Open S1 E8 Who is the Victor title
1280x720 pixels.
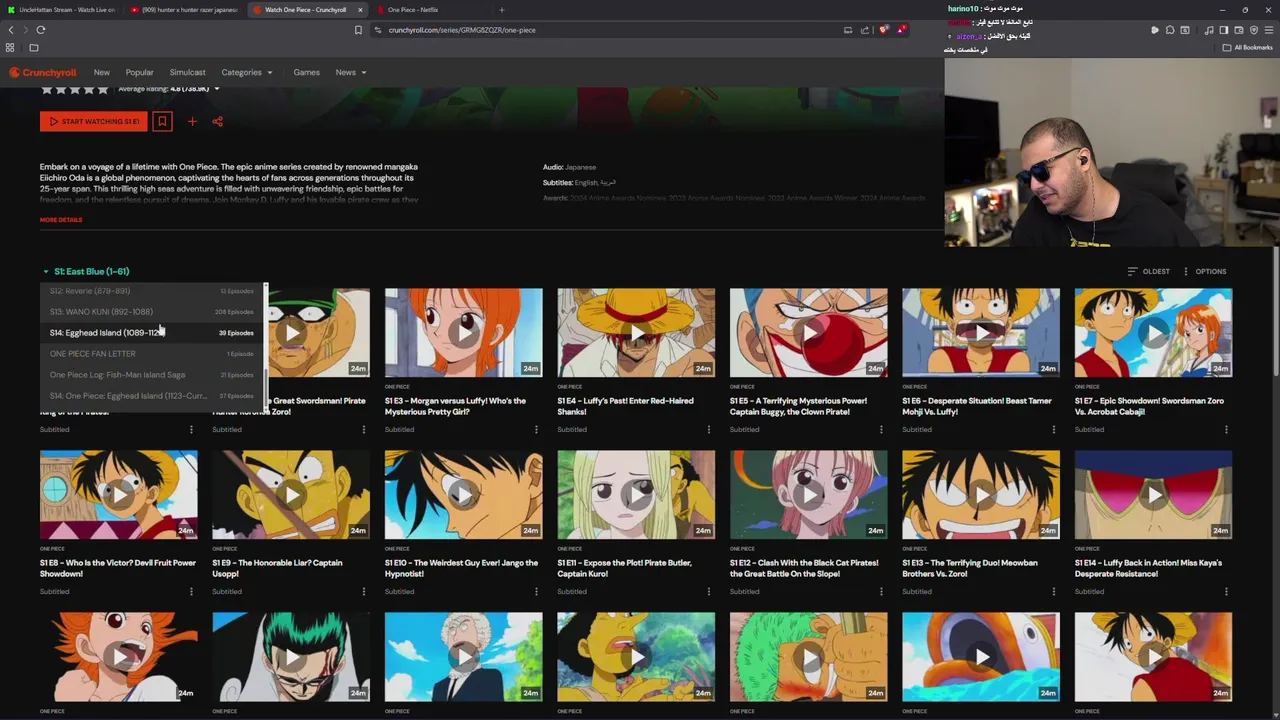click(x=118, y=568)
